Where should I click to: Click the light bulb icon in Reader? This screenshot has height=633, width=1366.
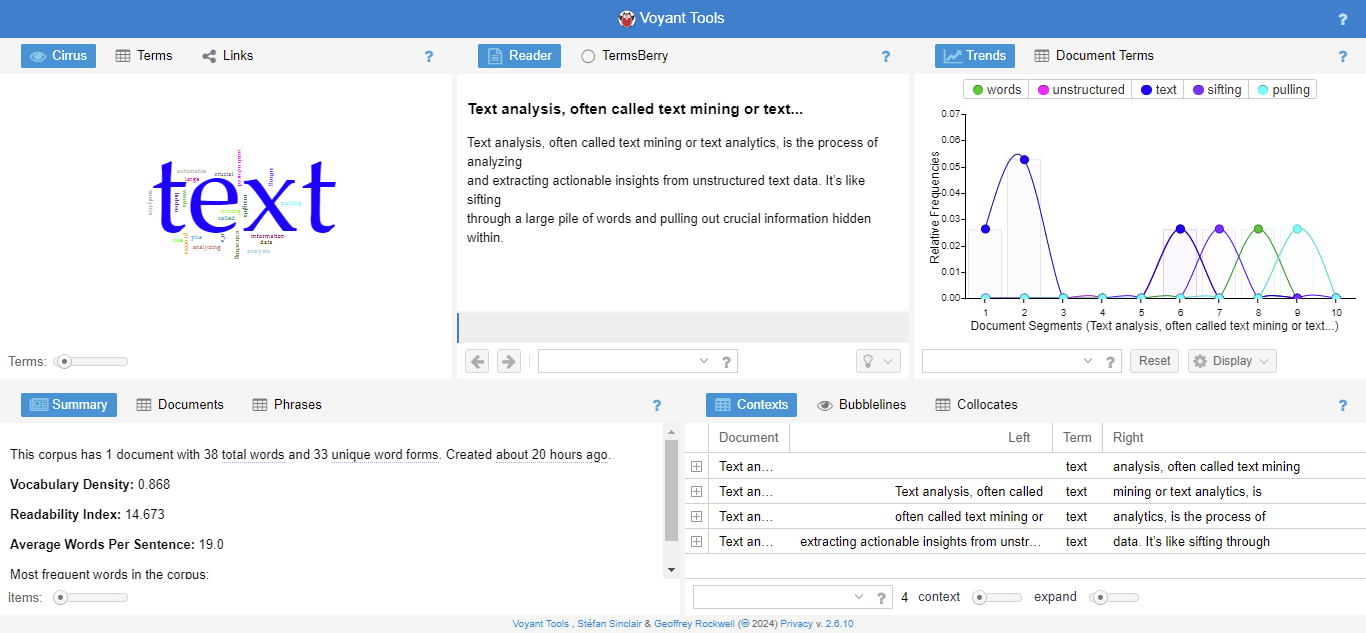[x=870, y=361]
